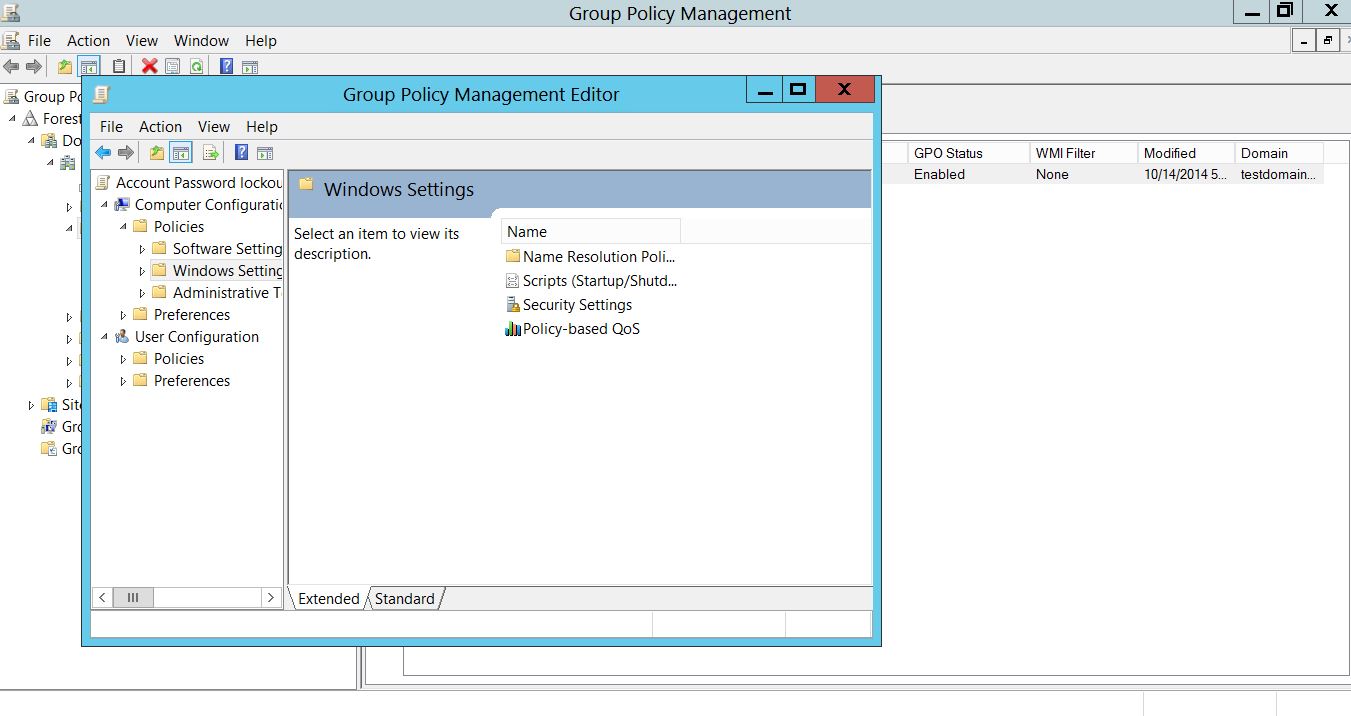
Task: Toggle console tree button in Editor toolbar
Action: coord(181,153)
